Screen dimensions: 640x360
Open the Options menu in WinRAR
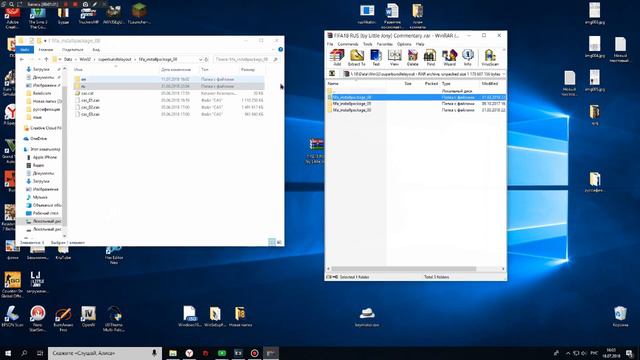click(404, 44)
